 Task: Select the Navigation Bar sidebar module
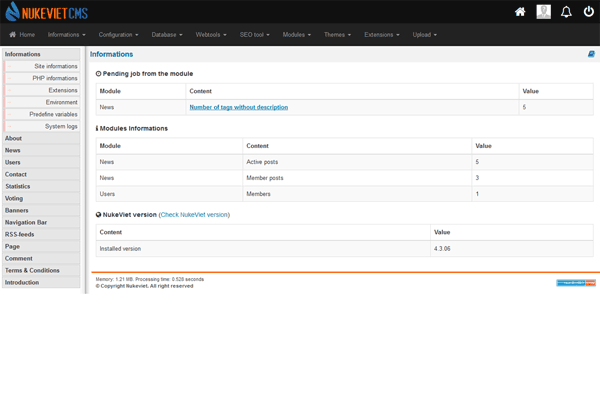tap(26, 222)
